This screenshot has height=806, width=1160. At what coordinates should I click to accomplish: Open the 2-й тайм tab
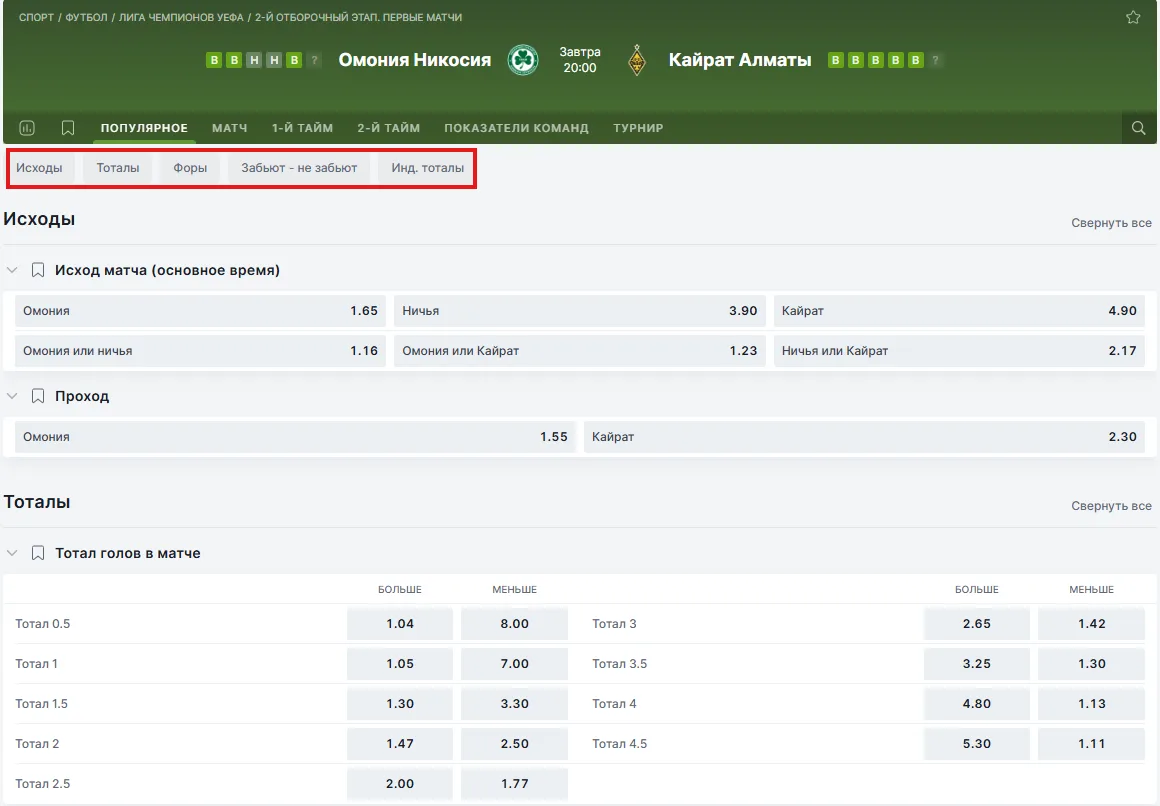388,128
